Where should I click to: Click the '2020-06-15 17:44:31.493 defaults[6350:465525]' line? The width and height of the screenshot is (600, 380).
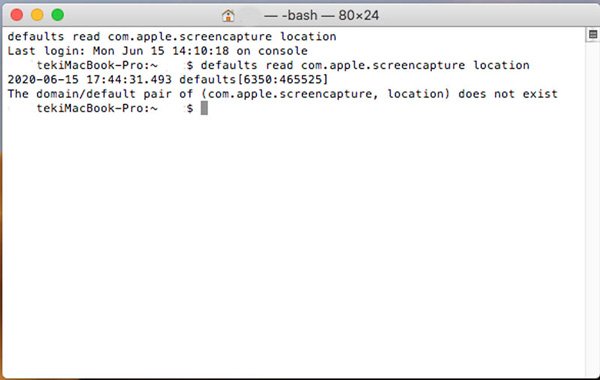(x=168, y=80)
